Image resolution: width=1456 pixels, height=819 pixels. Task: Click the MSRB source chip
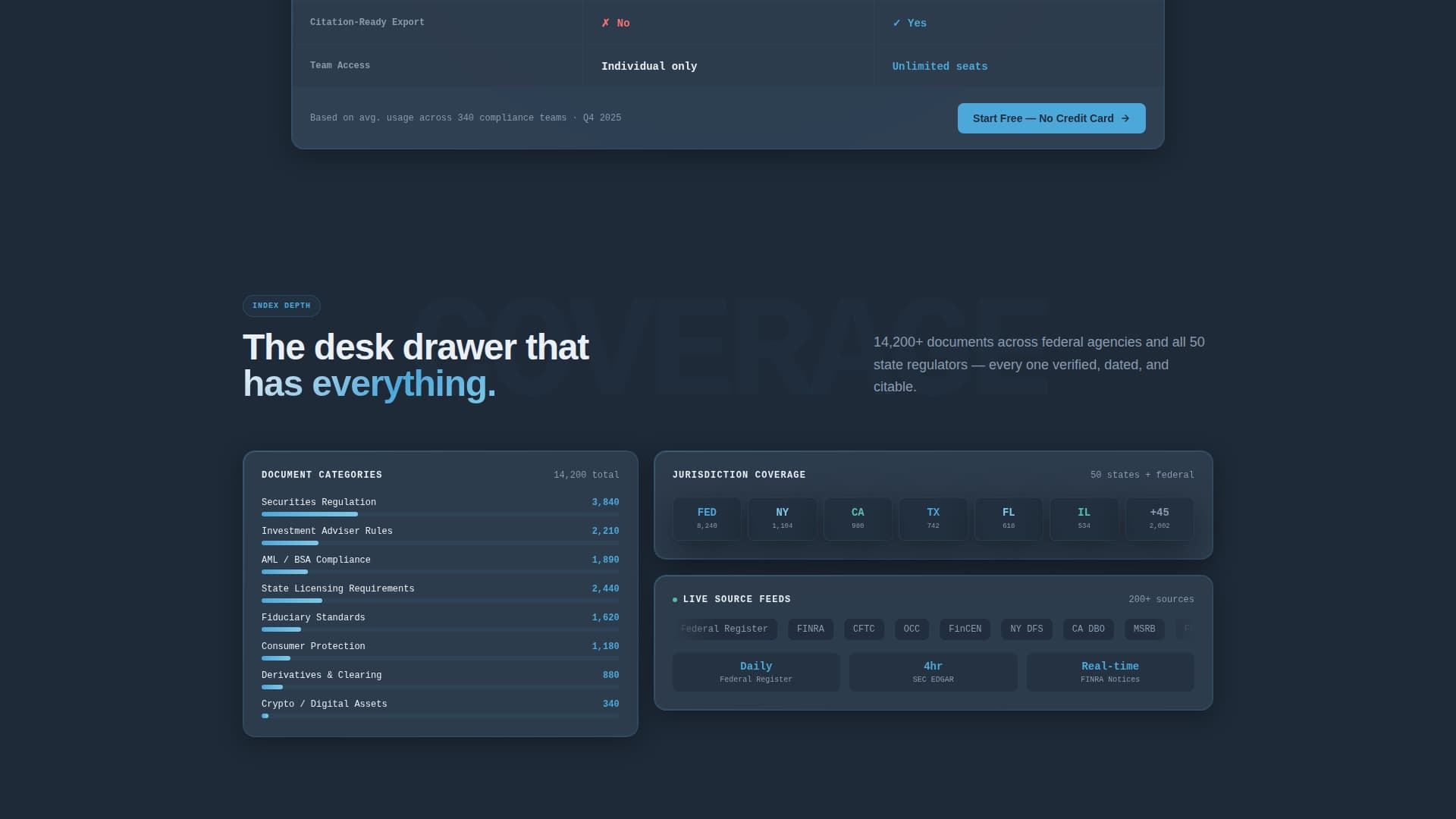click(1144, 629)
